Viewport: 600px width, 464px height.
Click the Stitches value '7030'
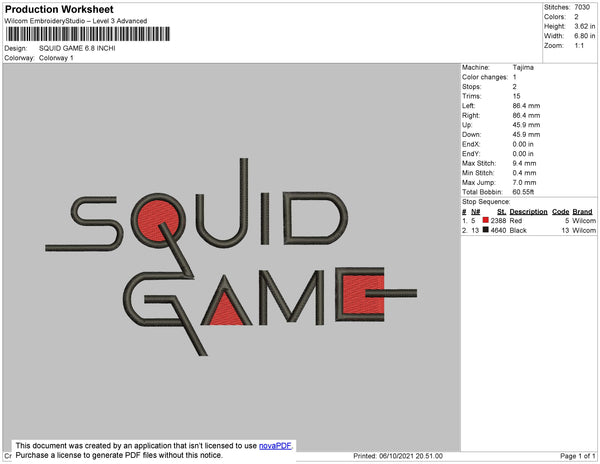tap(582, 7)
